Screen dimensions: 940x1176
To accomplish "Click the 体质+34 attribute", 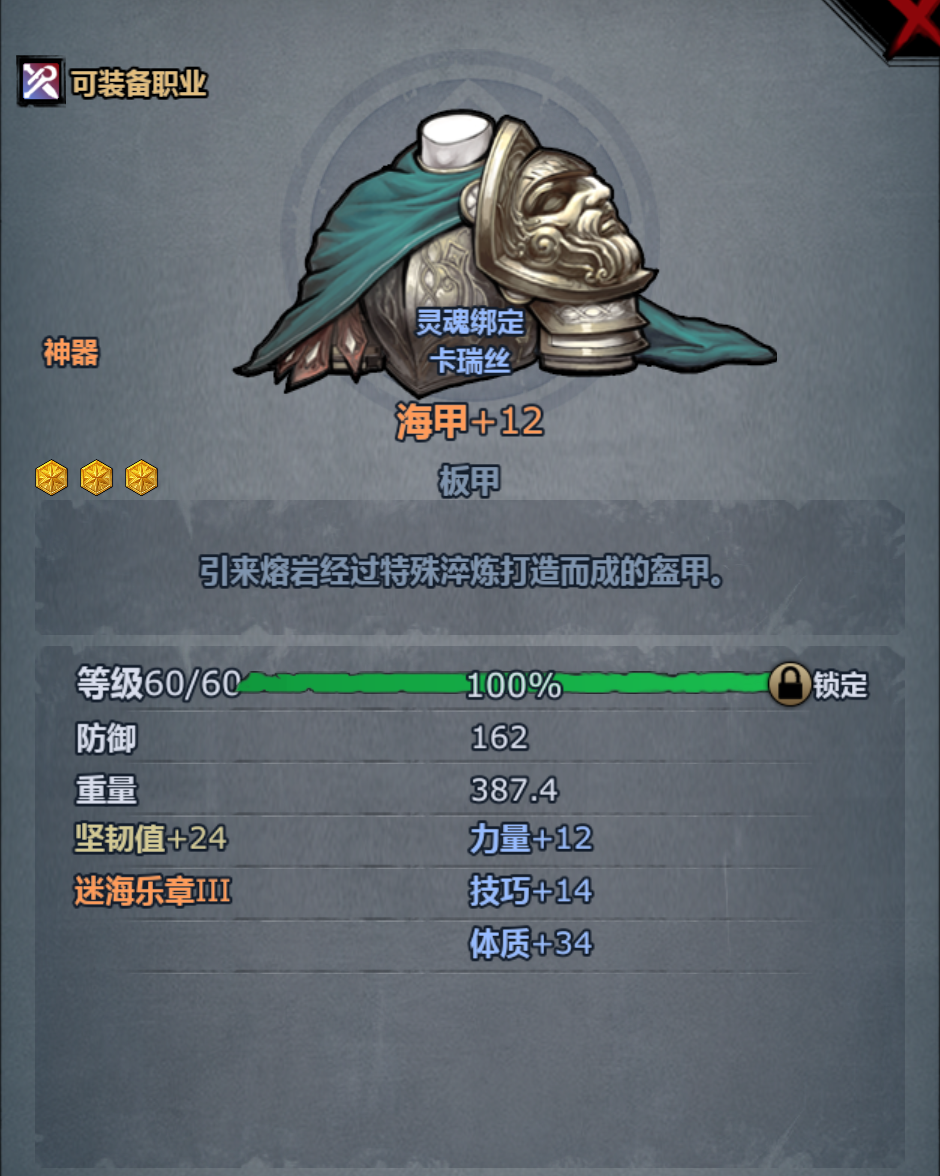I will tap(531, 944).
